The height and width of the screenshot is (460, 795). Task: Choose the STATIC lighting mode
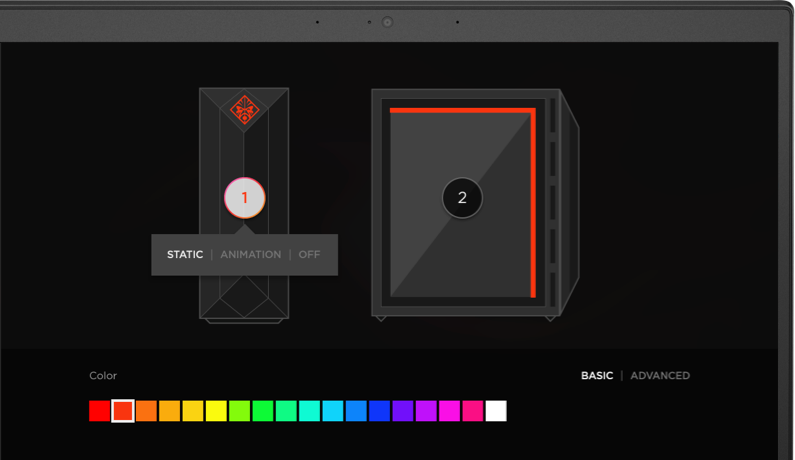(x=185, y=255)
